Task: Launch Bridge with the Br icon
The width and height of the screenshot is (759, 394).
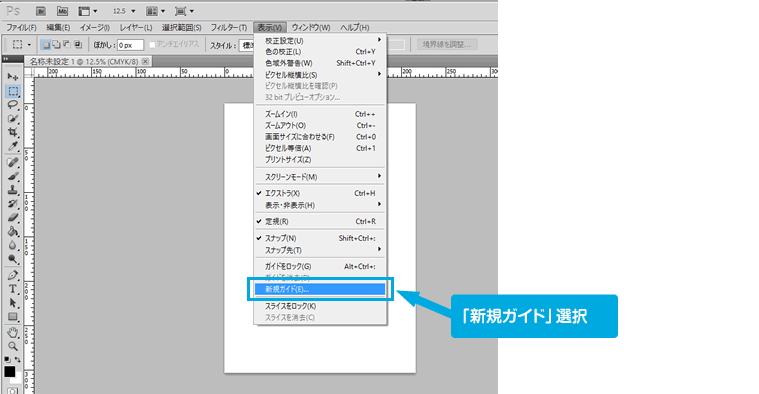Action: coord(41,11)
